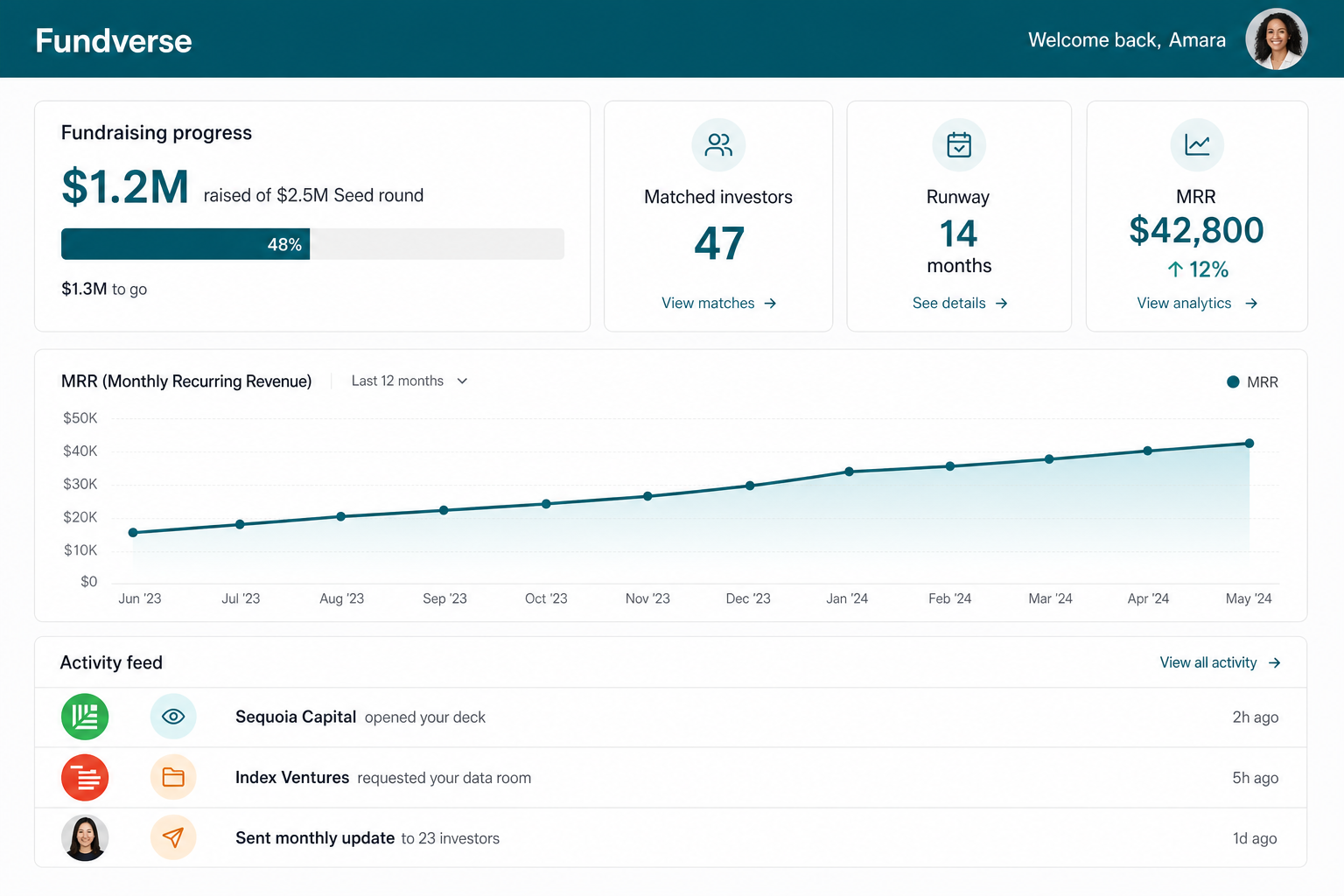Image resolution: width=1344 pixels, height=896 pixels.
Task: Click the $1.3M to go text
Action: tap(104, 289)
